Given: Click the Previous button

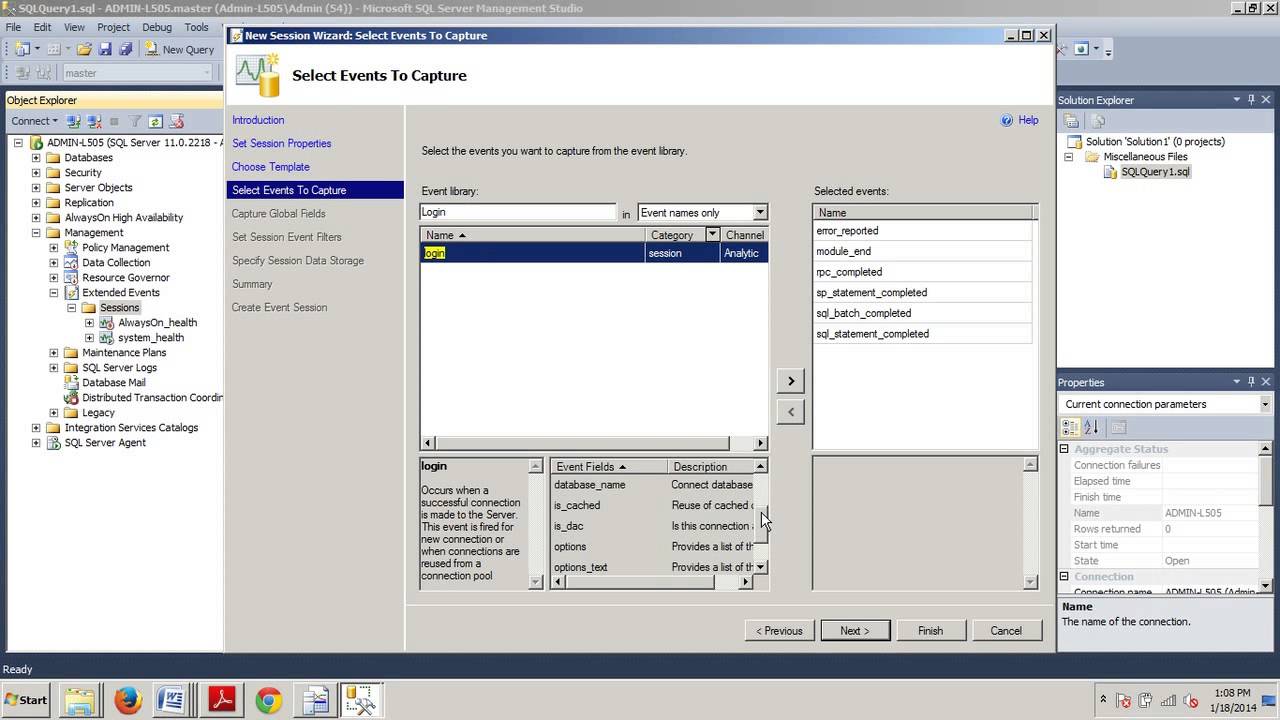Looking at the screenshot, I should (779, 631).
